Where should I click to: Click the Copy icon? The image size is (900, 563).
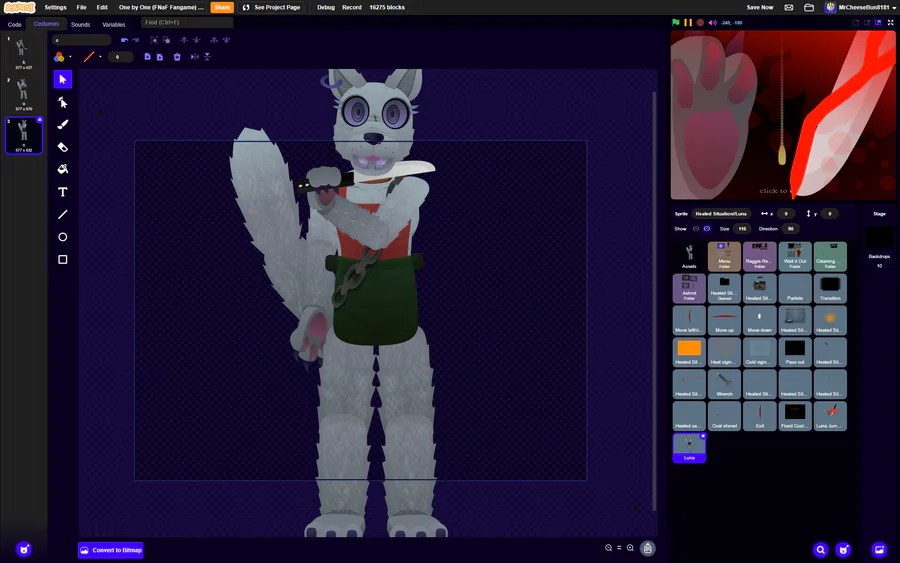pyautogui.click(x=148, y=57)
